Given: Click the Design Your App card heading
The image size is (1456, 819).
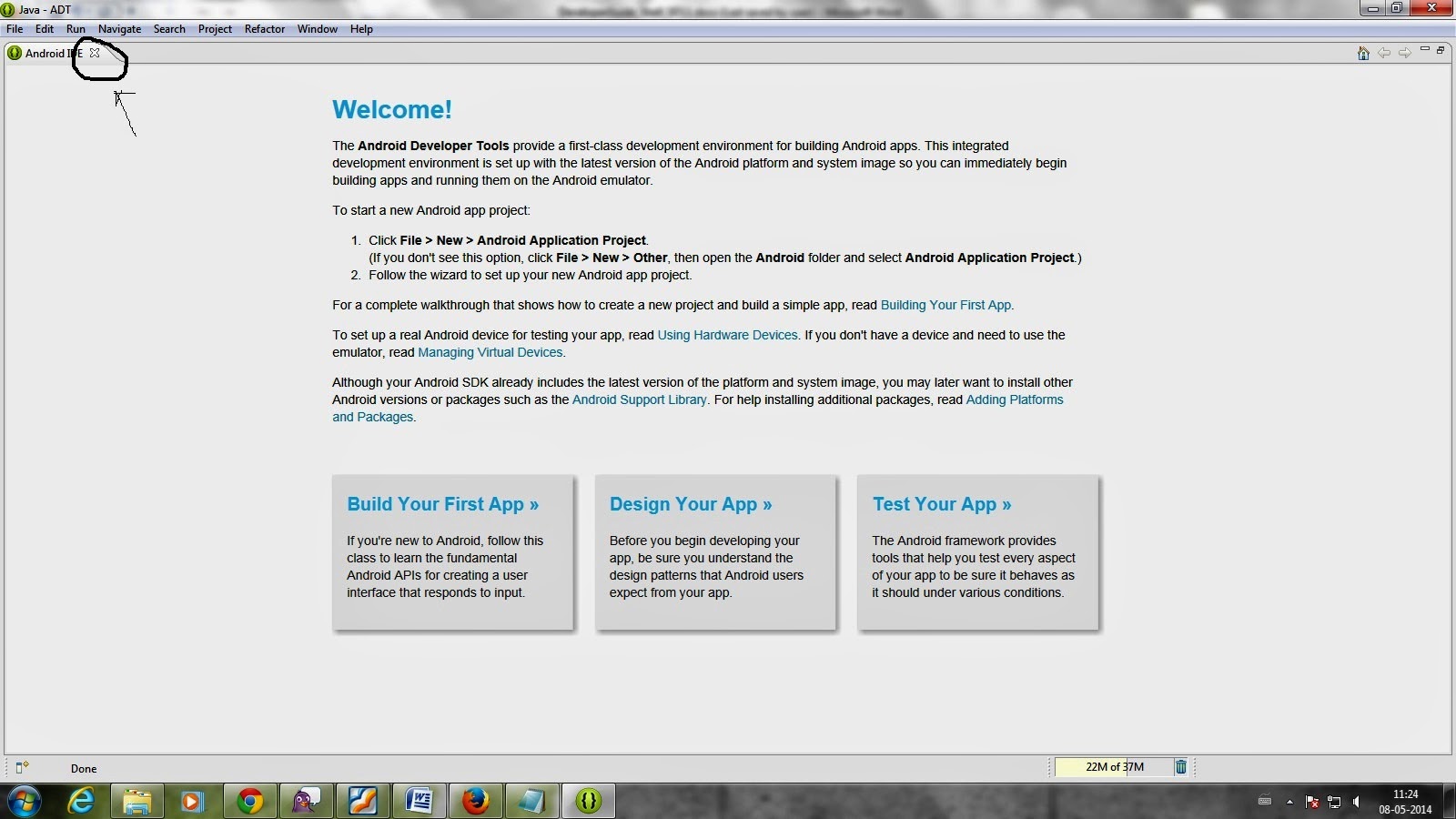Looking at the screenshot, I should coord(691,504).
